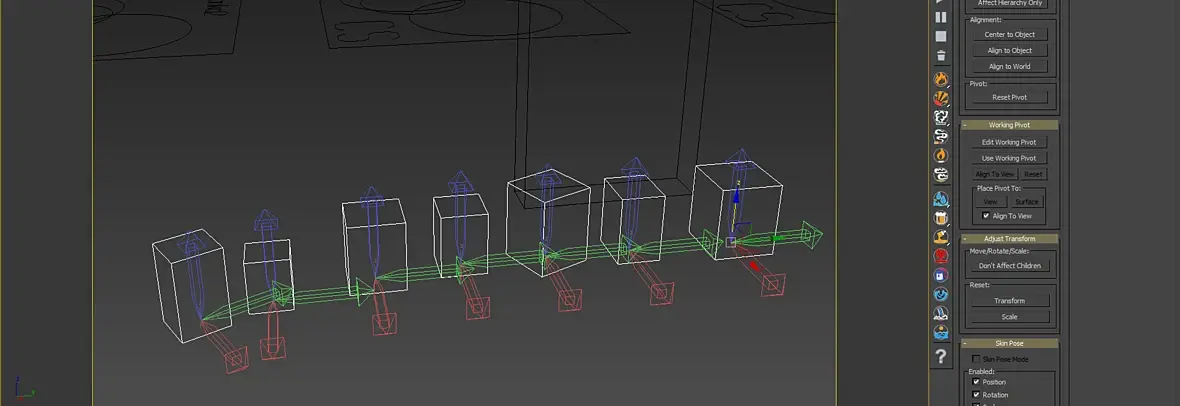Click the View button under Place Pivot To

point(990,202)
